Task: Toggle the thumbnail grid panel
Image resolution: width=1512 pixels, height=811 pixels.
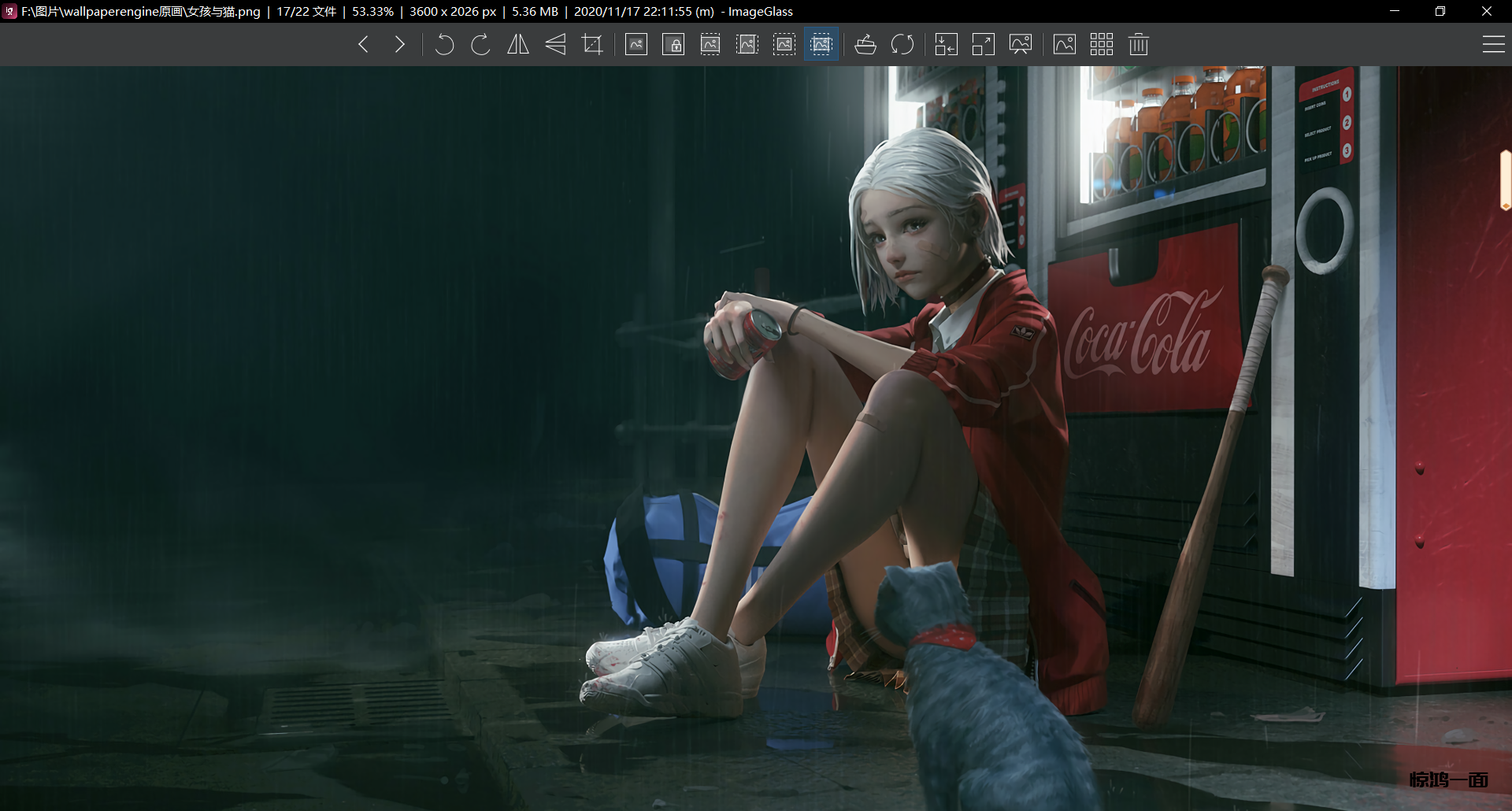Action: click(1102, 45)
